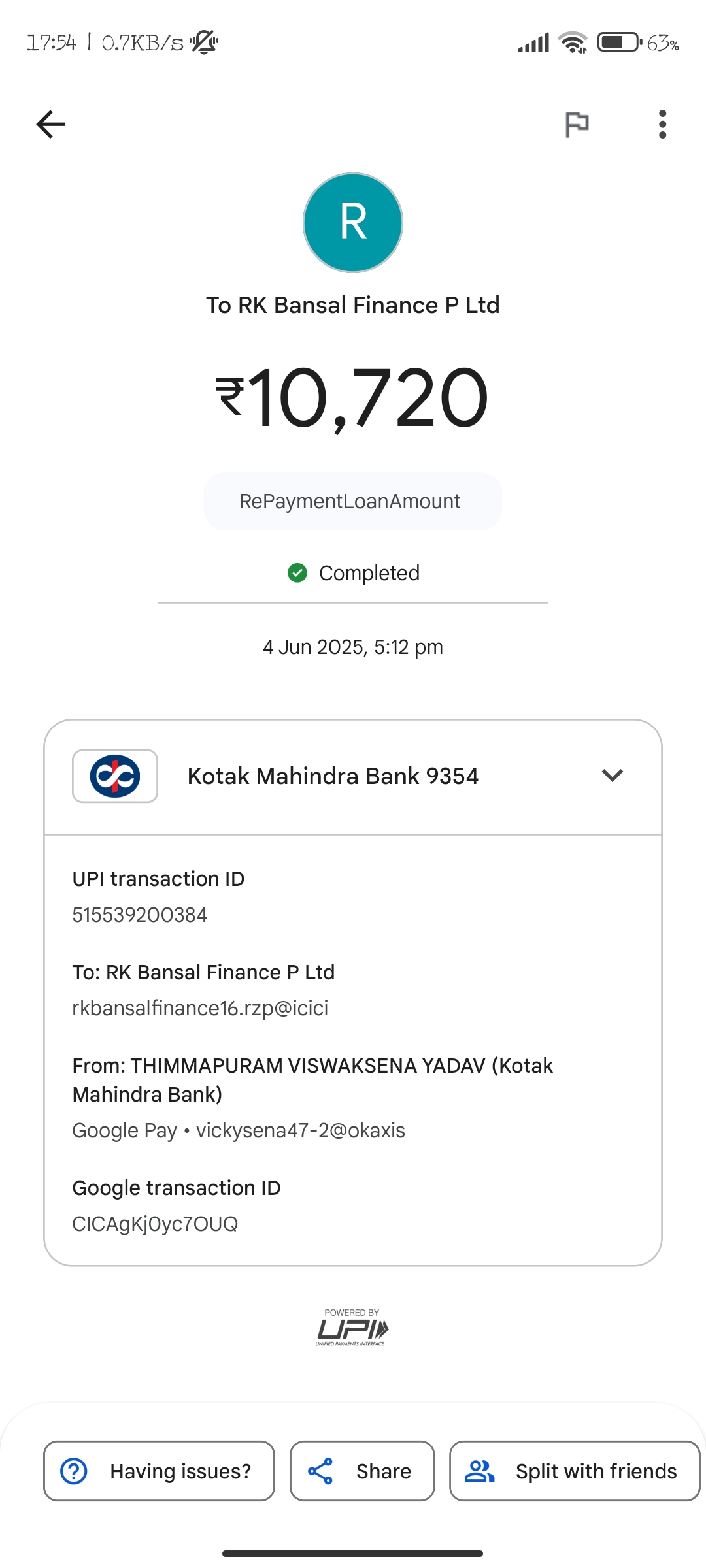Tap the teal R profile avatar

(353, 223)
